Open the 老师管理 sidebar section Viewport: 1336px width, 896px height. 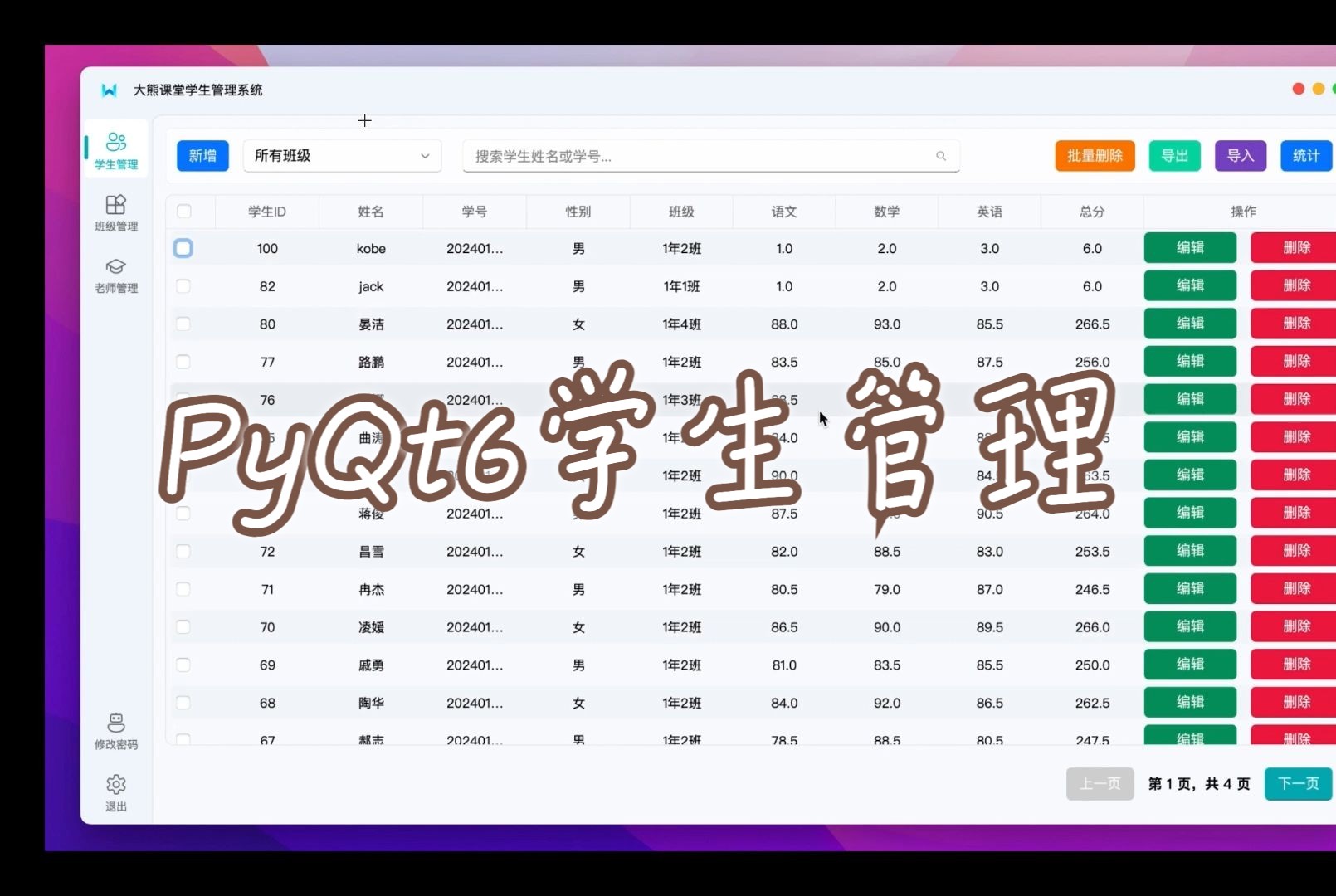(x=116, y=275)
